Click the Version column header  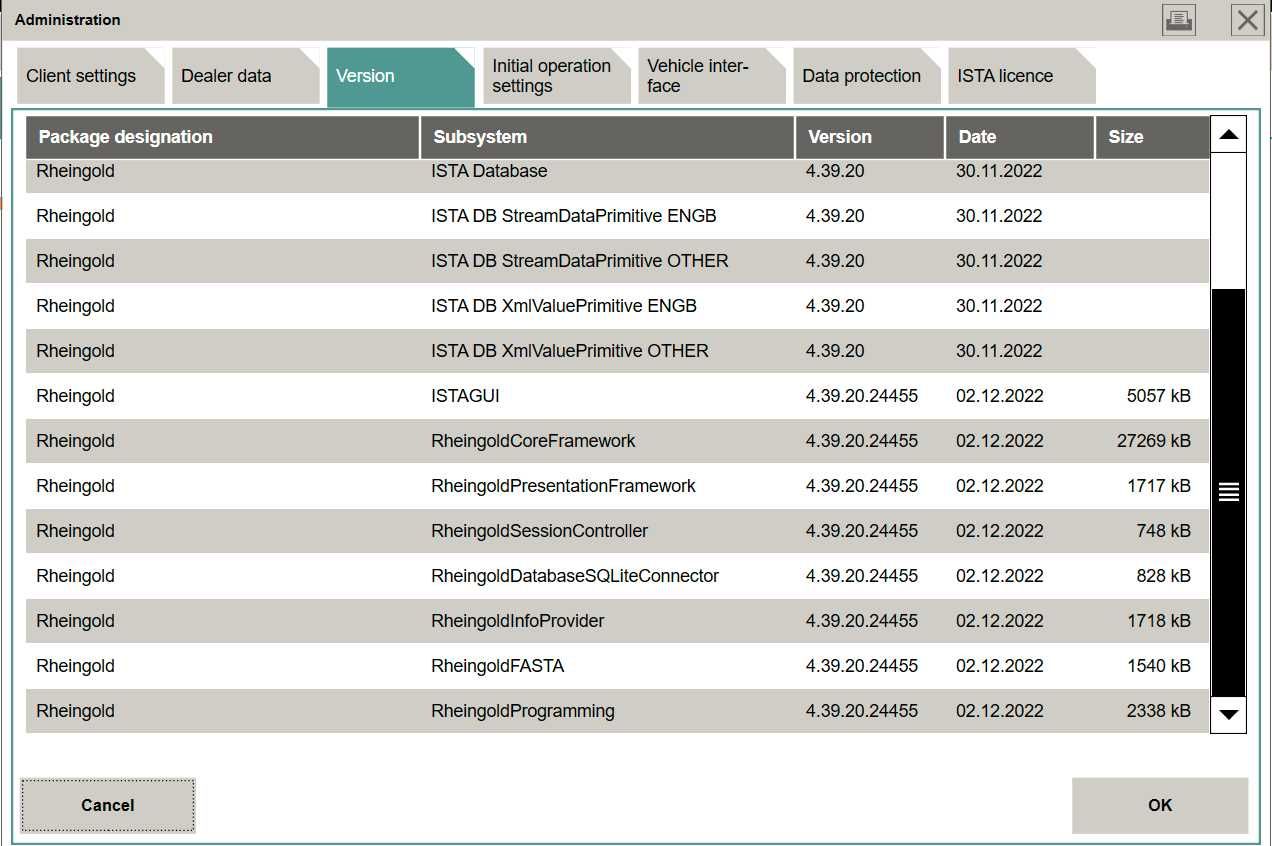coord(870,137)
